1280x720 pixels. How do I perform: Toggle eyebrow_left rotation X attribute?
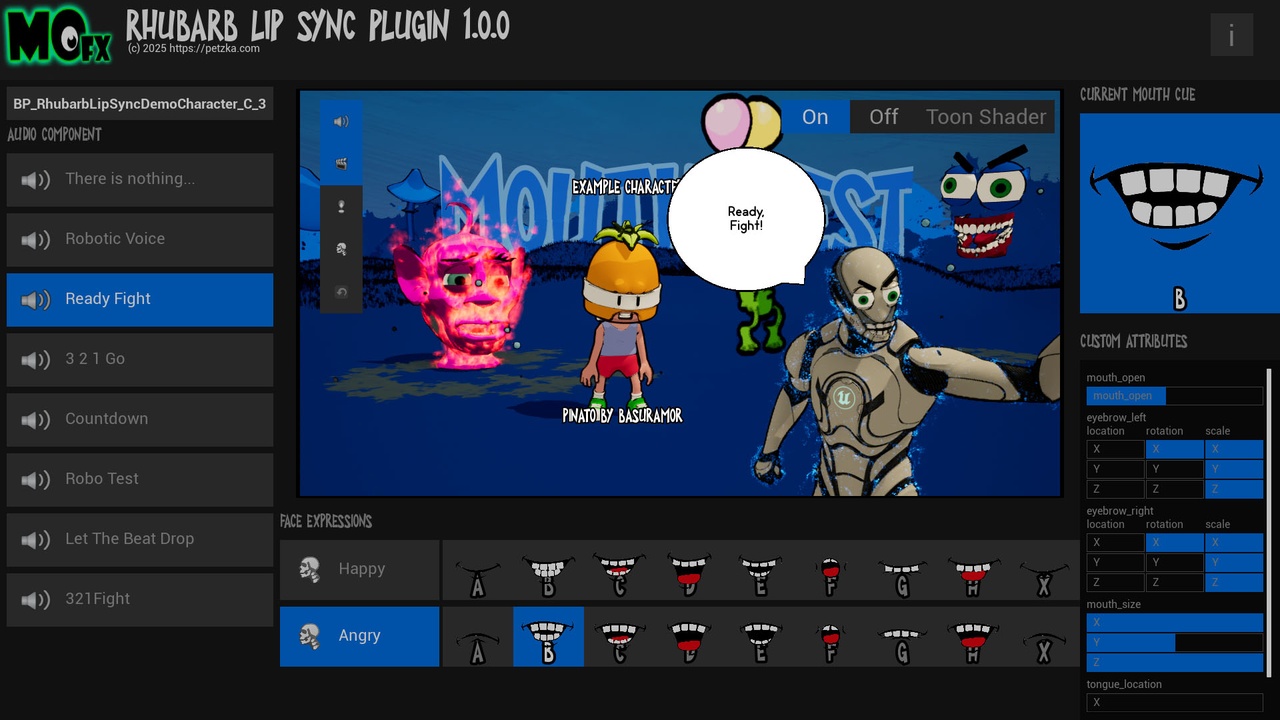[x=1174, y=450]
